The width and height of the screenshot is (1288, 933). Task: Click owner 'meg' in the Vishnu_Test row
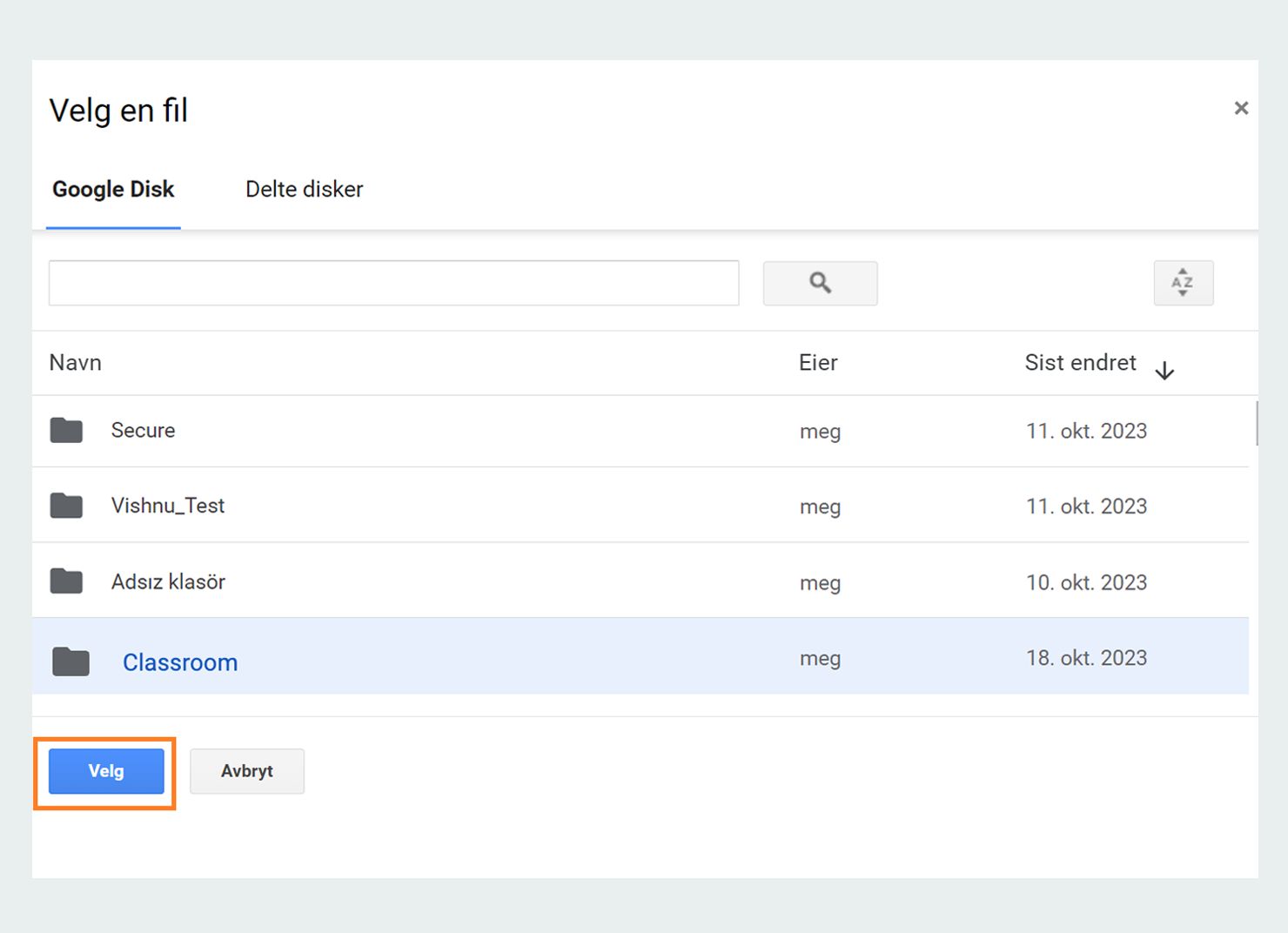(x=820, y=507)
